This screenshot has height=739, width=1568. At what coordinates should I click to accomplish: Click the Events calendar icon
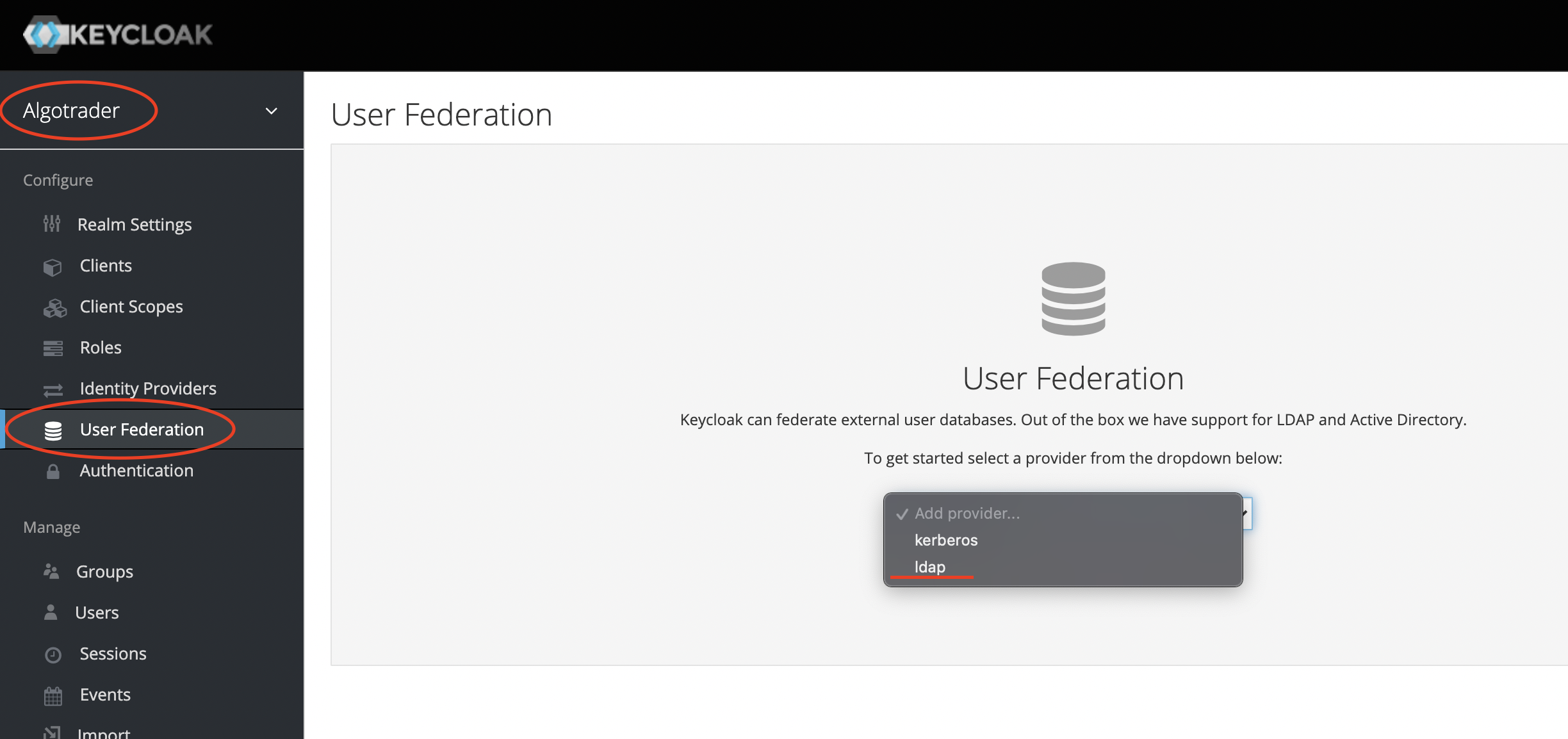(53, 696)
